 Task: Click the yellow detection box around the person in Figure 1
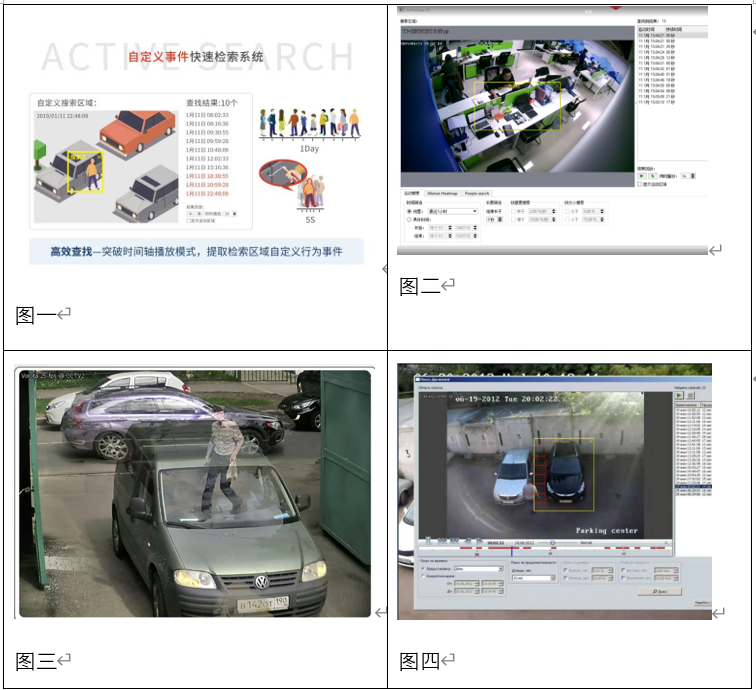85,172
